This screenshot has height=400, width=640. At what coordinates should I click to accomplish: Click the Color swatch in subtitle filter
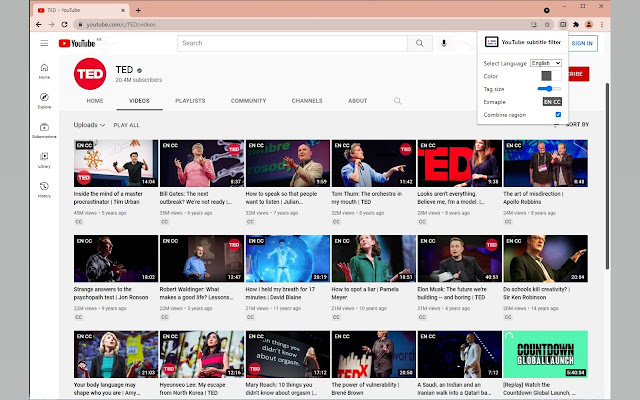pyautogui.click(x=551, y=76)
